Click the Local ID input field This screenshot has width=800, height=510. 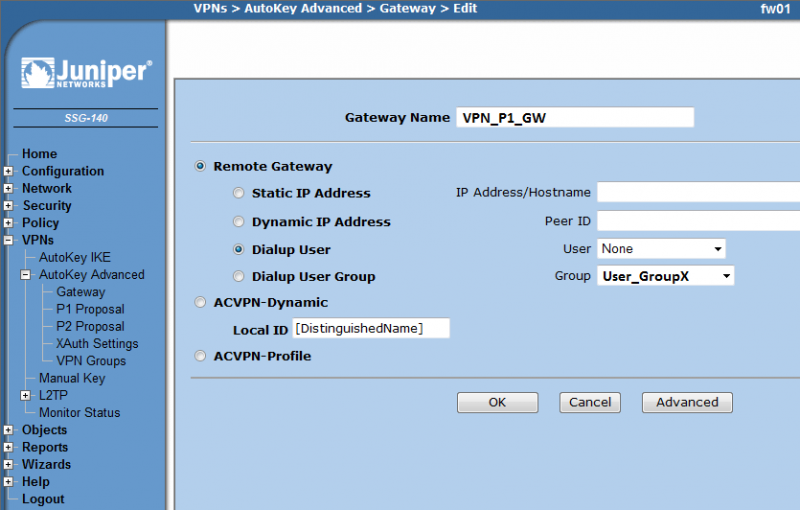point(371,328)
